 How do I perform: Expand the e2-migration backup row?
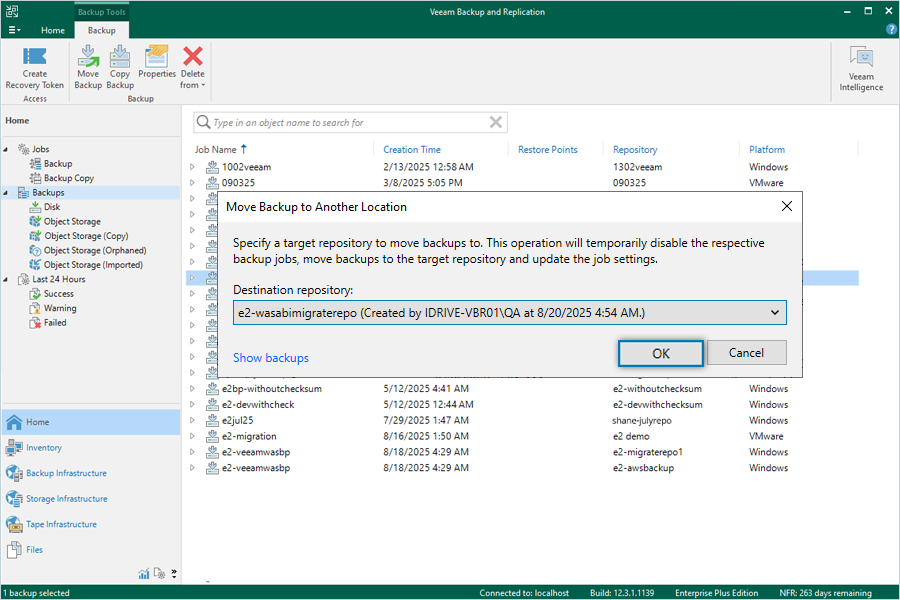[x=193, y=436]
